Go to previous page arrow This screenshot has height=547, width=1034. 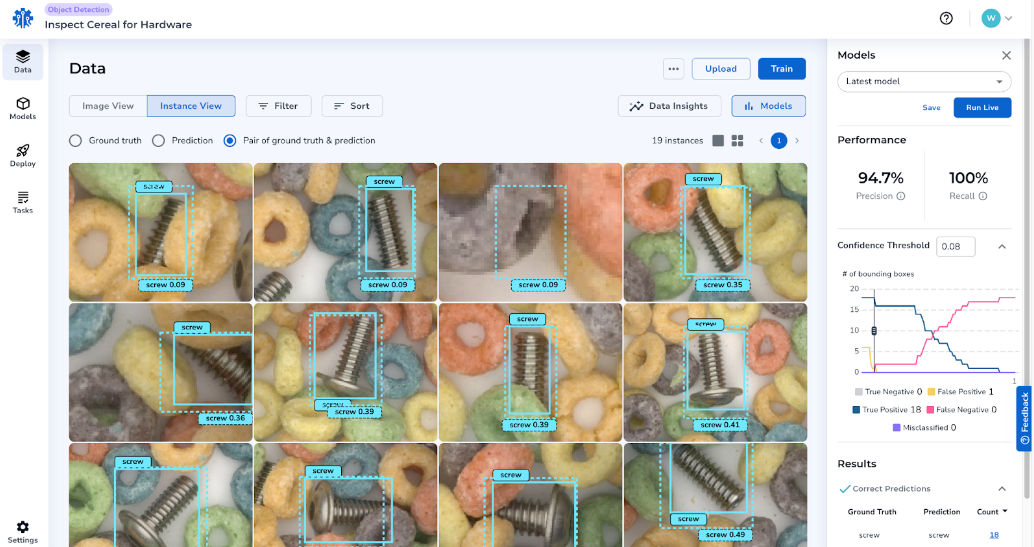pos(761,141)
